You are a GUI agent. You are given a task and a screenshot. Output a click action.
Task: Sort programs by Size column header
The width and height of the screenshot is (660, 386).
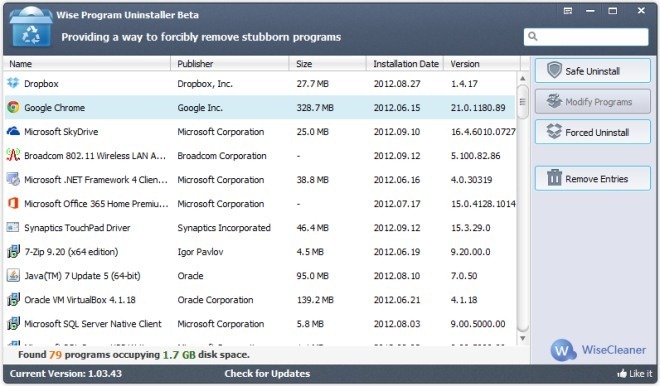(327, 64)
